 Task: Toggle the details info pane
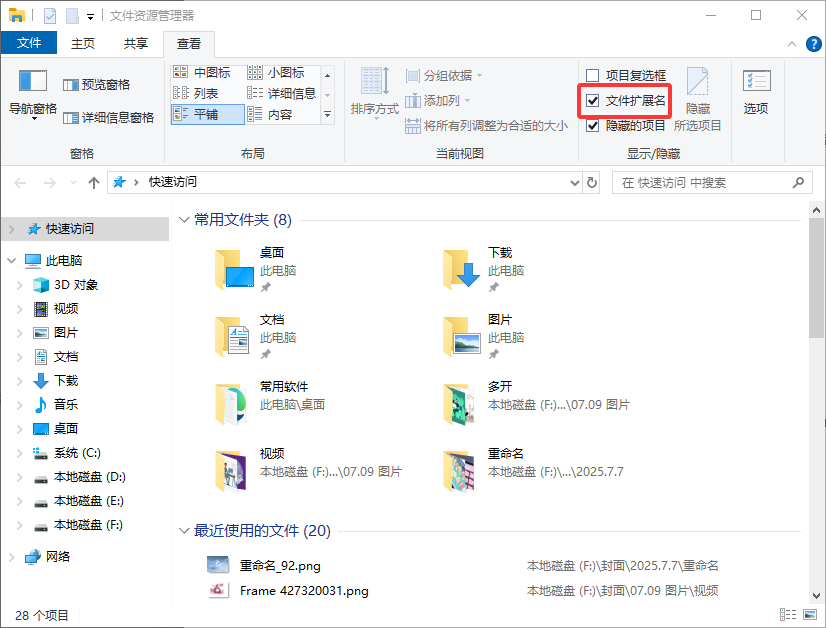click(x=109, y=117)
